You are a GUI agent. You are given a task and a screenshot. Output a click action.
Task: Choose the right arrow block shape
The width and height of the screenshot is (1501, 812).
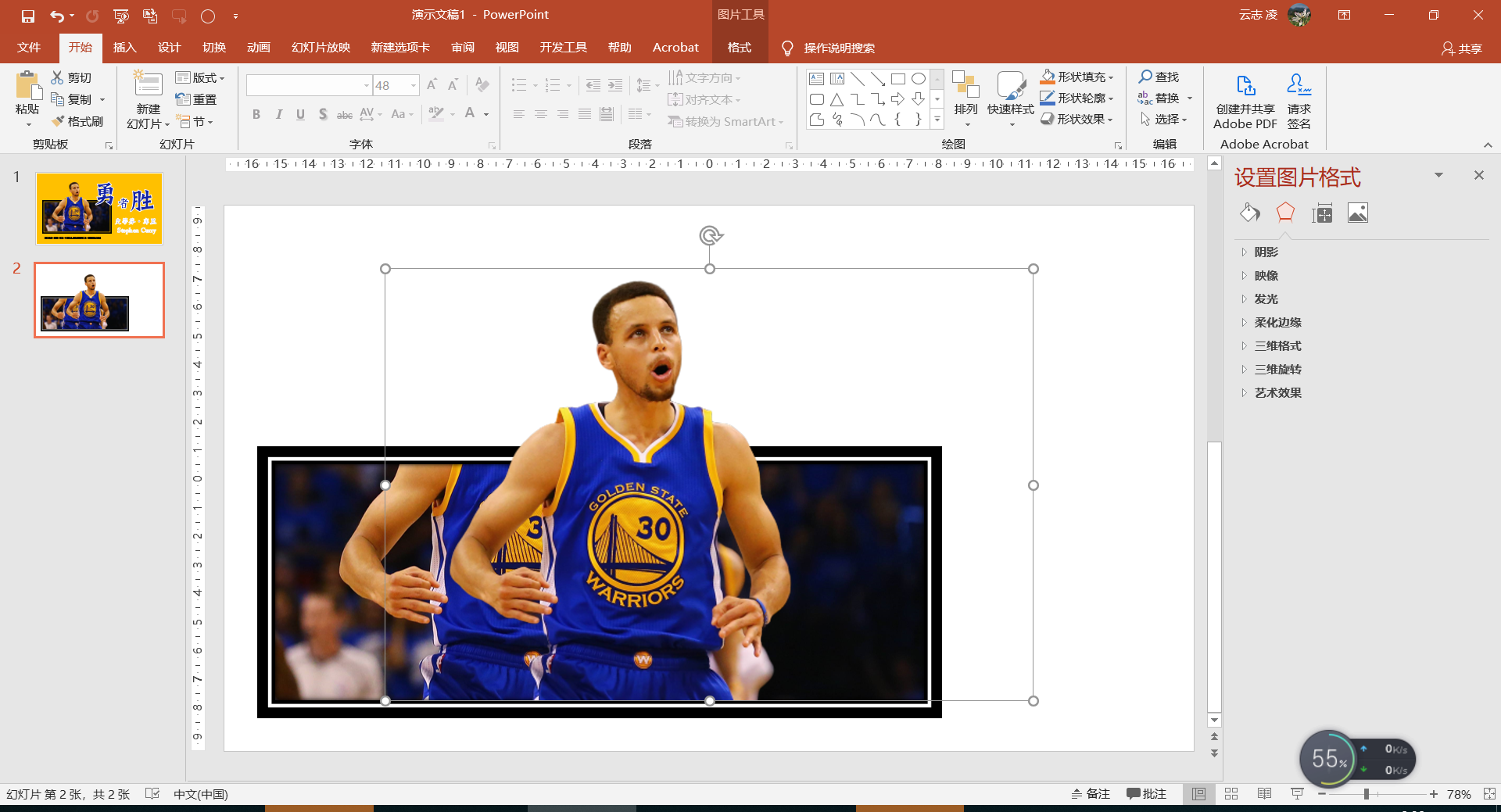[x=898, y=99]
